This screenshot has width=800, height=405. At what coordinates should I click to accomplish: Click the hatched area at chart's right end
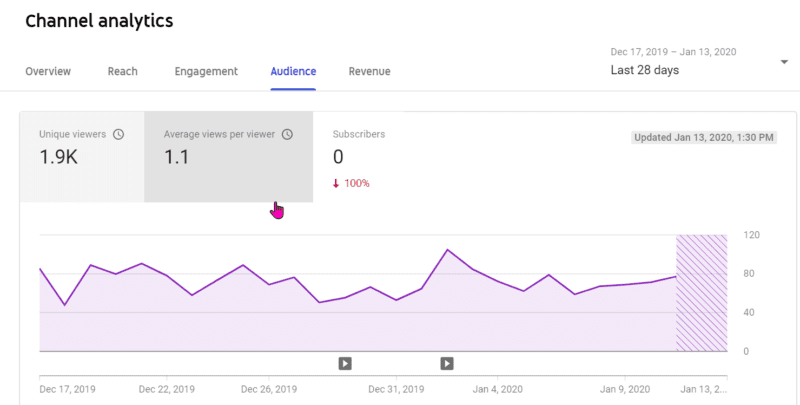coord(702,293)
